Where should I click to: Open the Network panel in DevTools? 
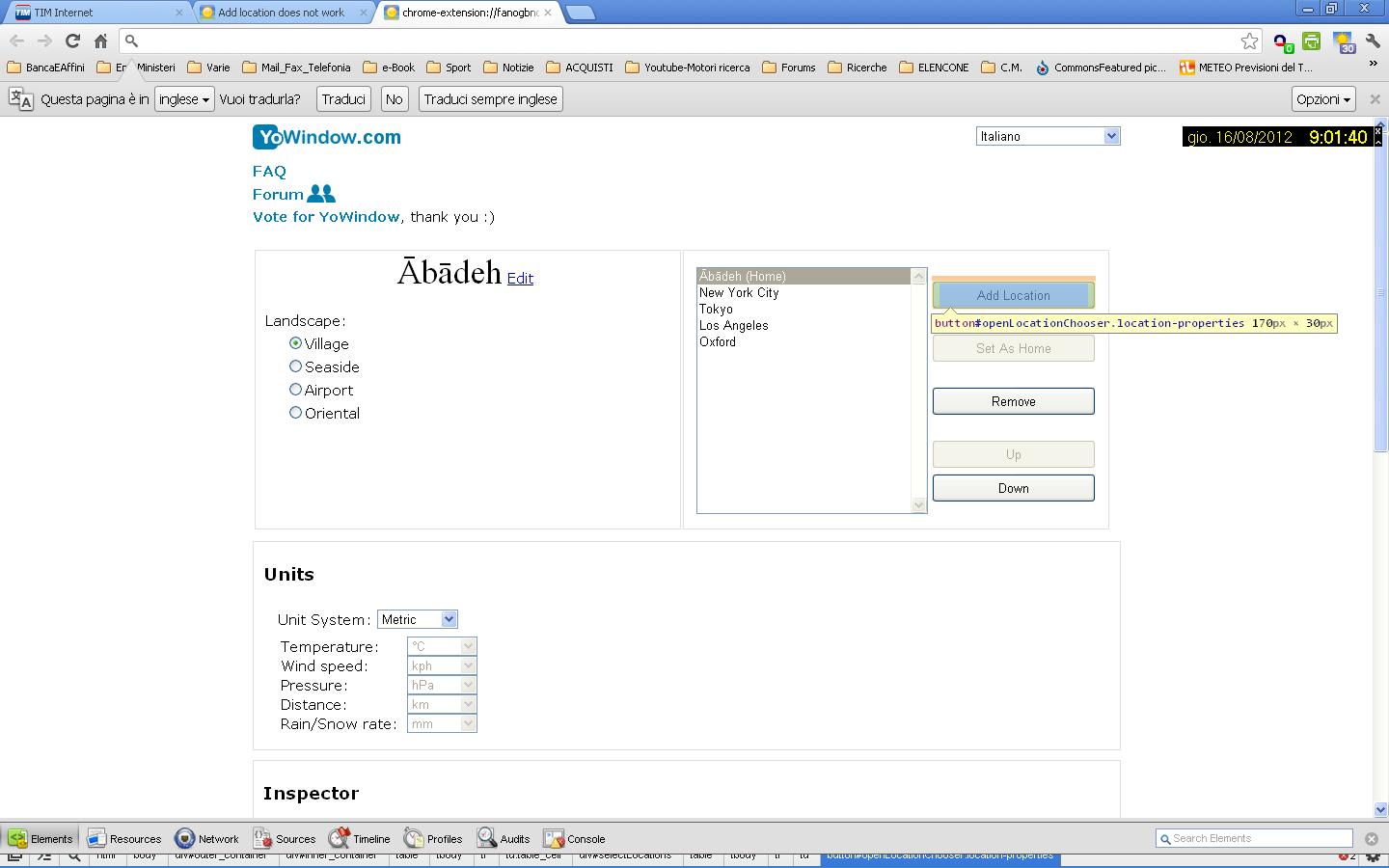click(x=206, y=838)
